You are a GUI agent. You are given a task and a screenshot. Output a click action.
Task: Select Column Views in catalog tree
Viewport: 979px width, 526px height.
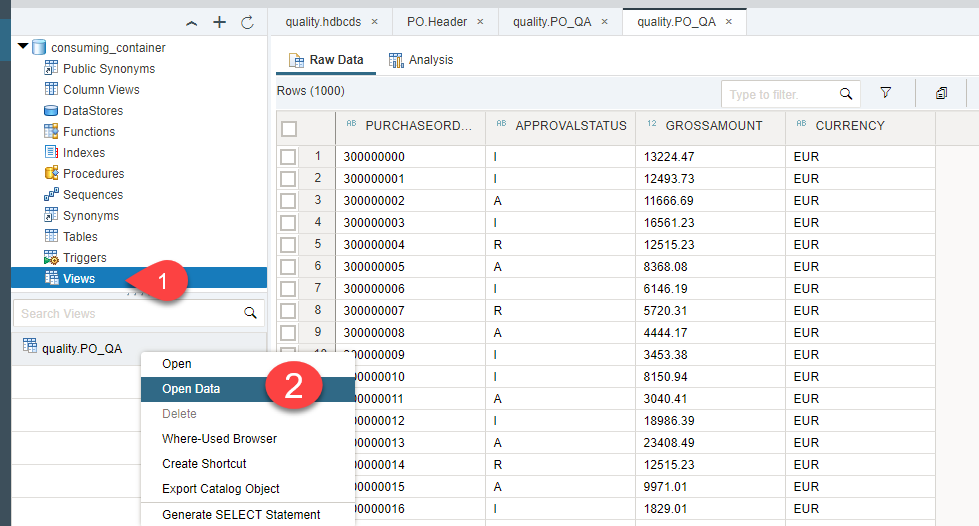click(101, 89)
